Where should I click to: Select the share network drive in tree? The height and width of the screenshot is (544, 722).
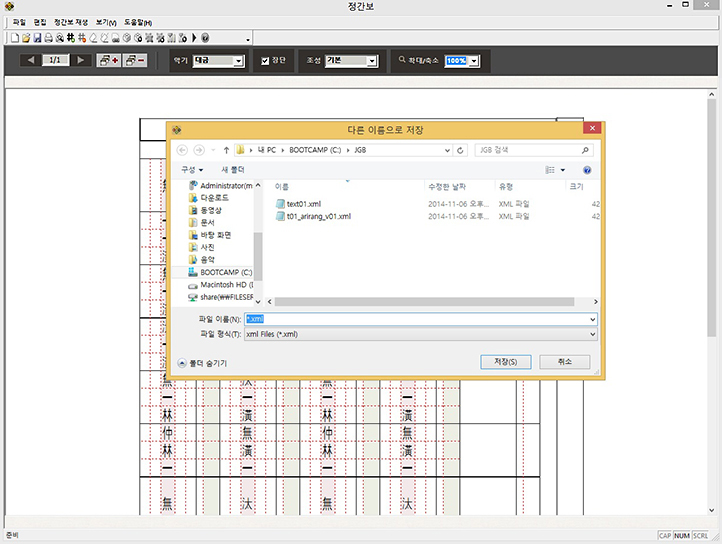click(221, 297)
